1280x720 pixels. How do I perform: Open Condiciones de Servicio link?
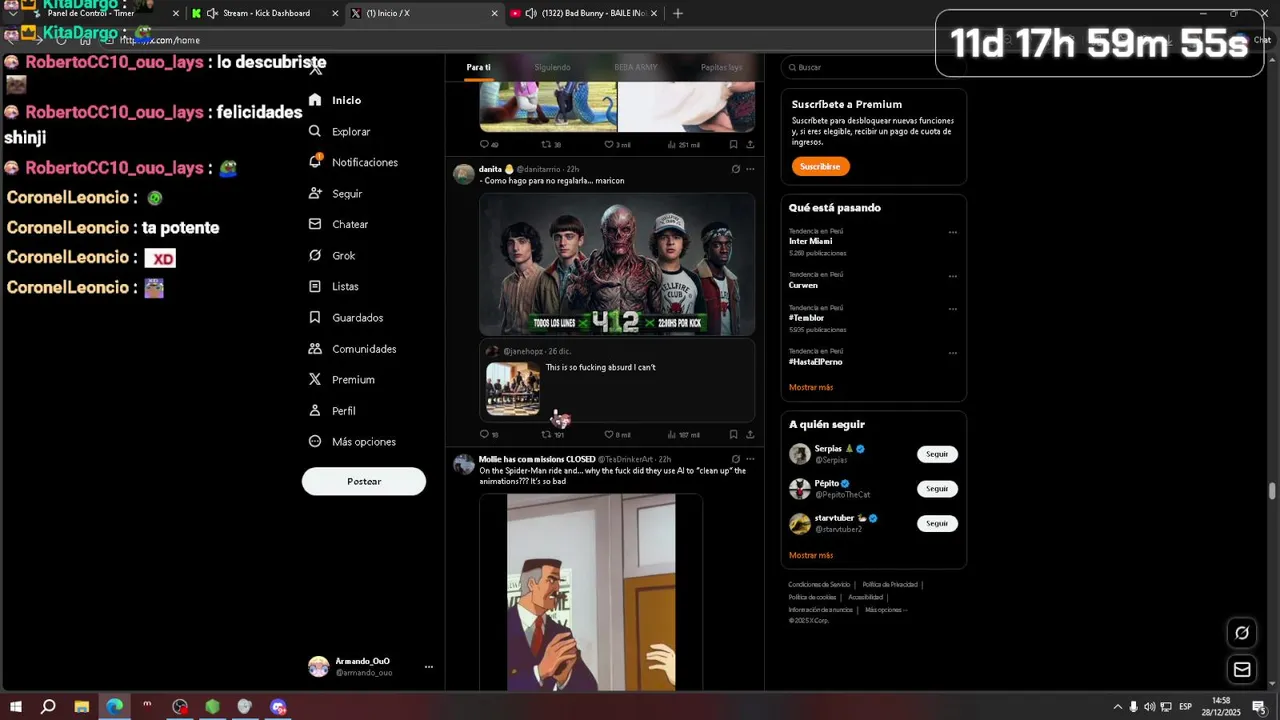click(x=819, y=585)
